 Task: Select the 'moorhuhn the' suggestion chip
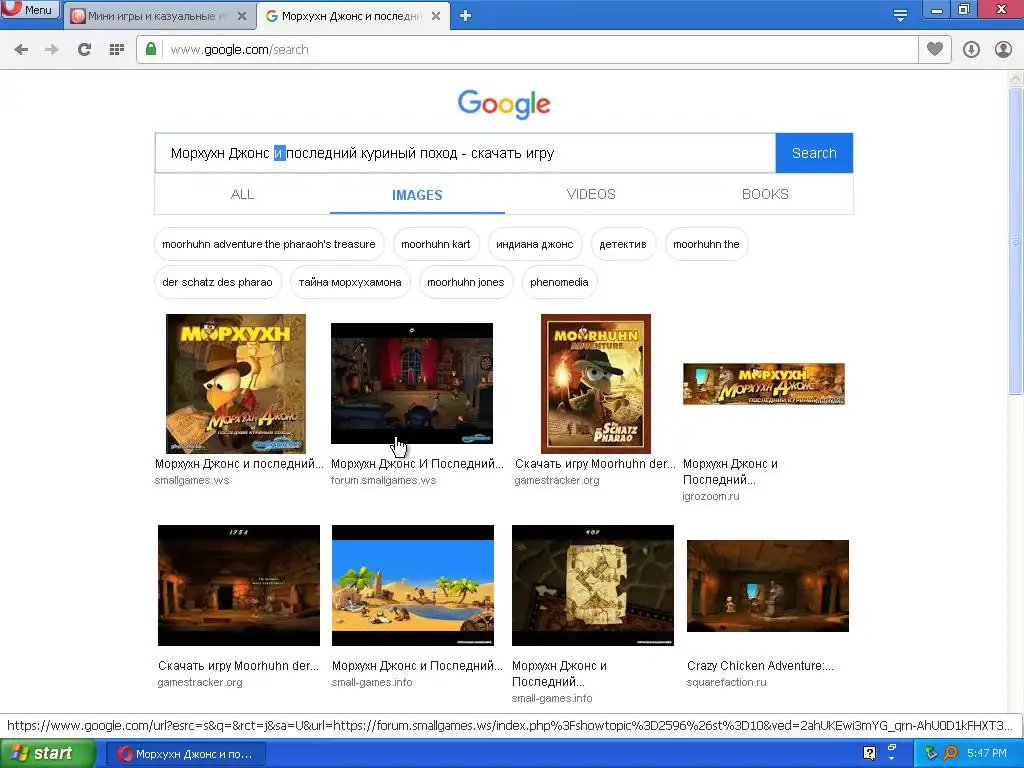click(707, 244)
